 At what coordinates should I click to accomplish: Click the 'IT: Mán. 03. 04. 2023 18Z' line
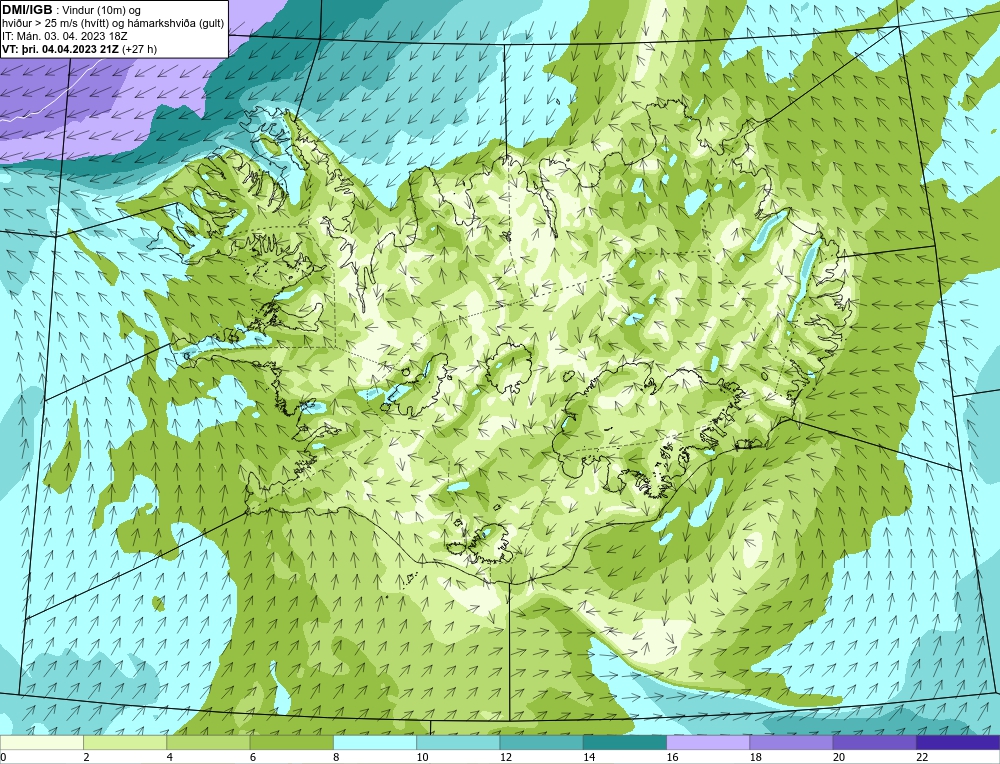64,36
